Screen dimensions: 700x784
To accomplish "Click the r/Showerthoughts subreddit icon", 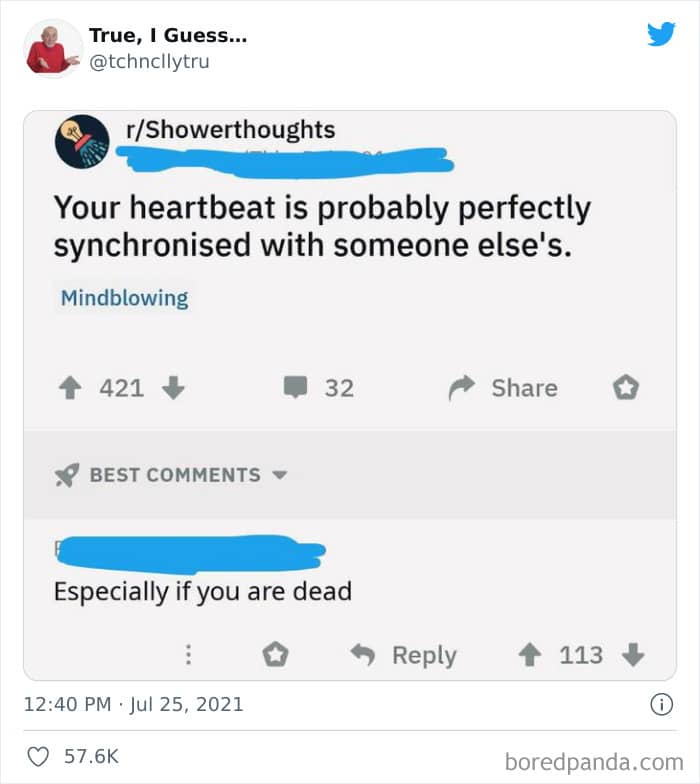I will pyautogui.click(x=82, y=141).
